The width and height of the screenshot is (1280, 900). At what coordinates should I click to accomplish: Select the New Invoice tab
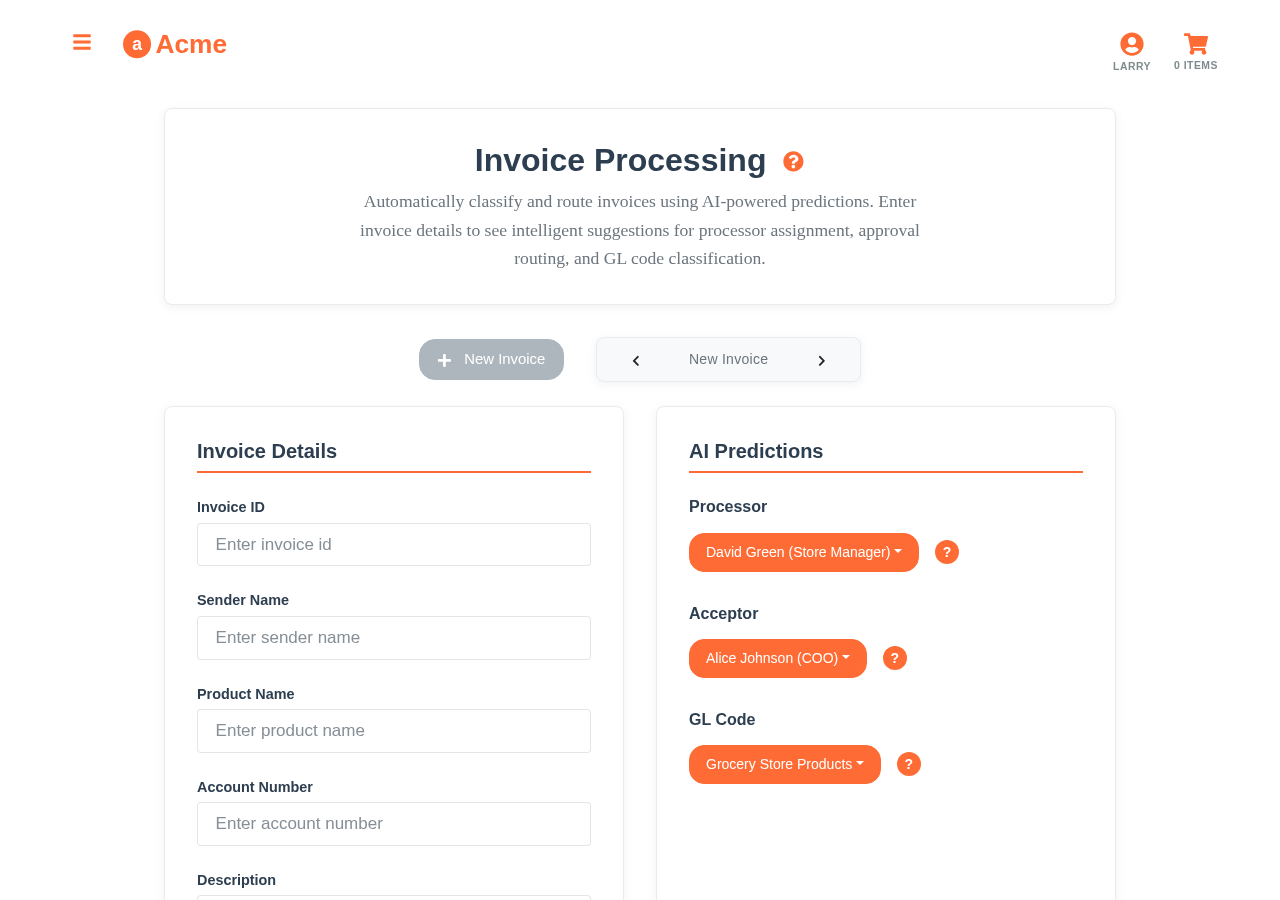point(728,358)
